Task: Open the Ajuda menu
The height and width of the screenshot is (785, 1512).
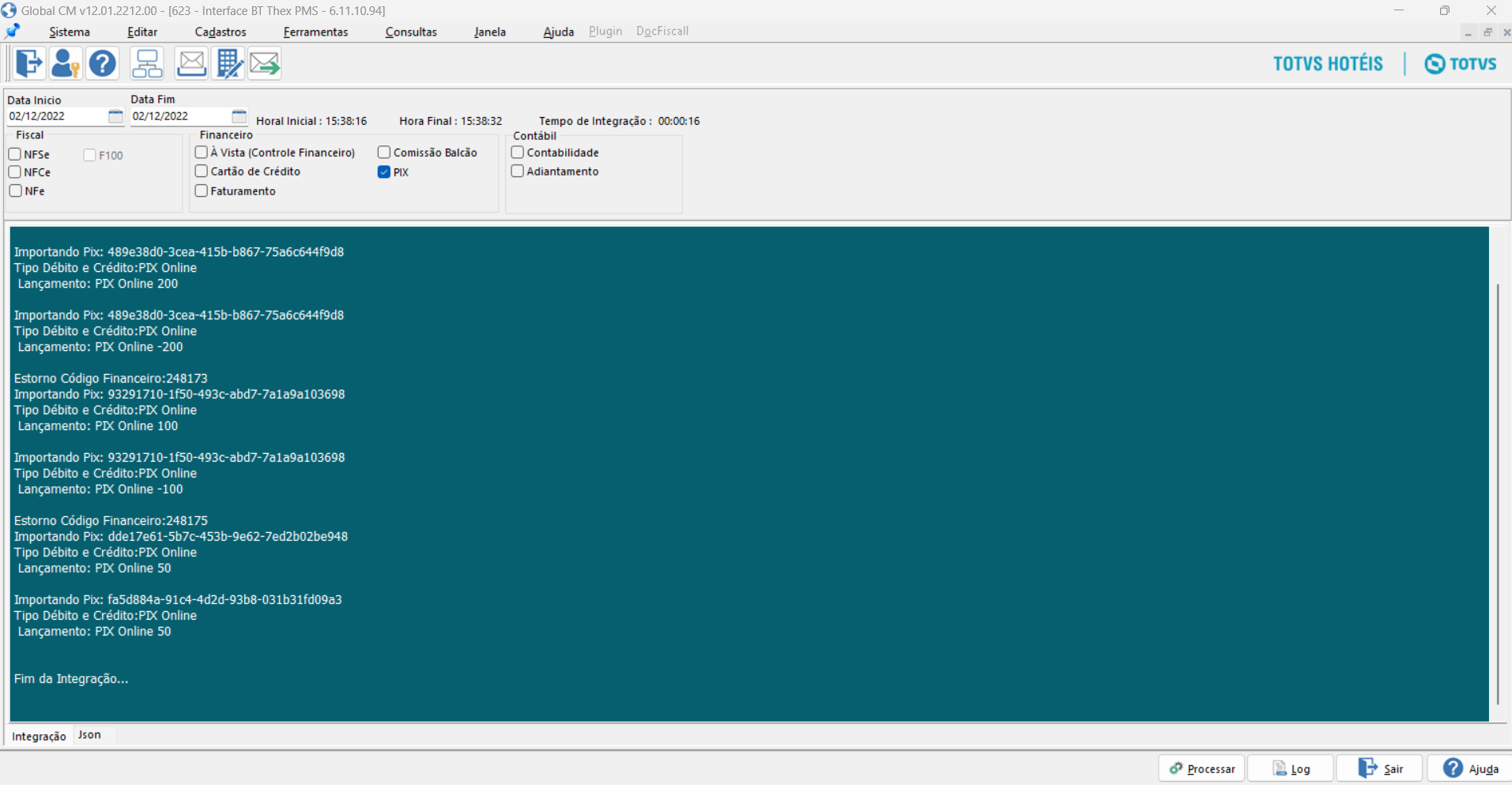Action: click(558, 32)
